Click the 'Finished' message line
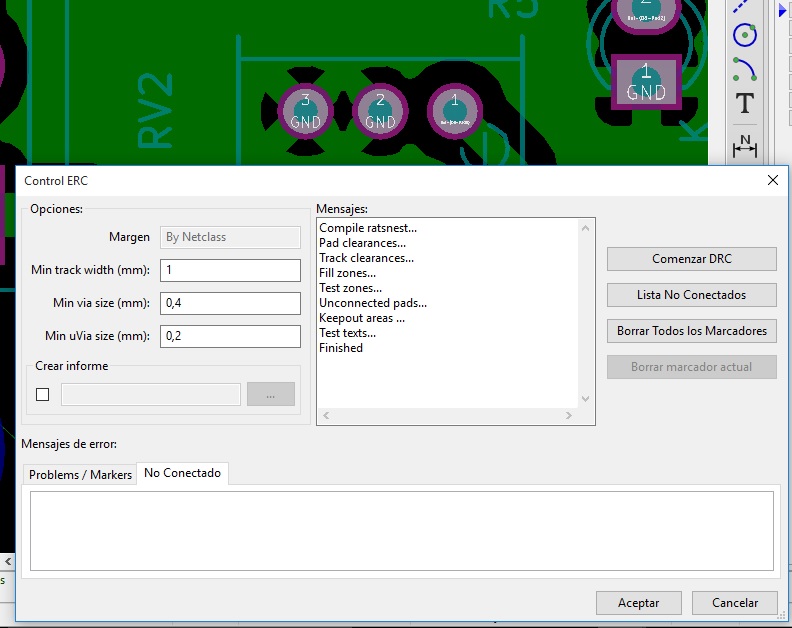This screenshot has height=628, width=792. coord(340,348)
